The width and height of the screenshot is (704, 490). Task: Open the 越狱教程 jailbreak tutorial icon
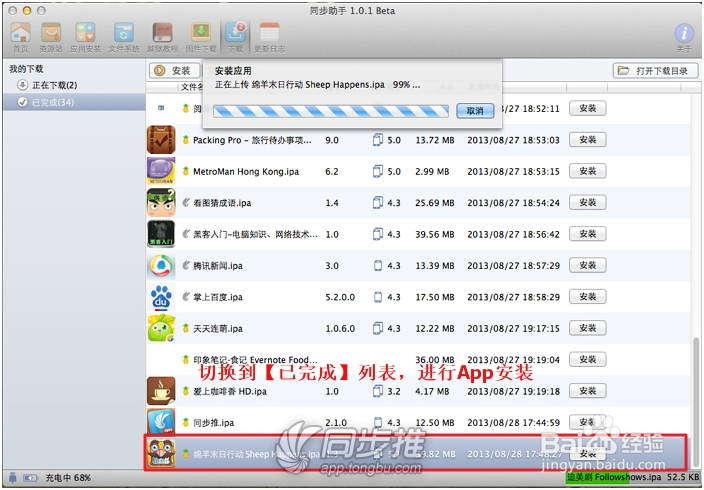(x=163, y=37)
